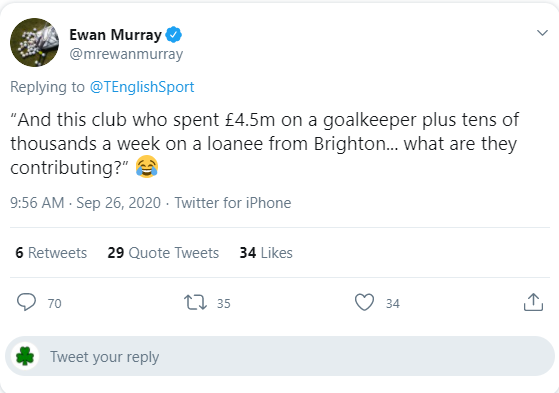This screenshot has width=559, height=393.
Task: Click the shamrock avatar beside reply box
Action: (25, 356)
